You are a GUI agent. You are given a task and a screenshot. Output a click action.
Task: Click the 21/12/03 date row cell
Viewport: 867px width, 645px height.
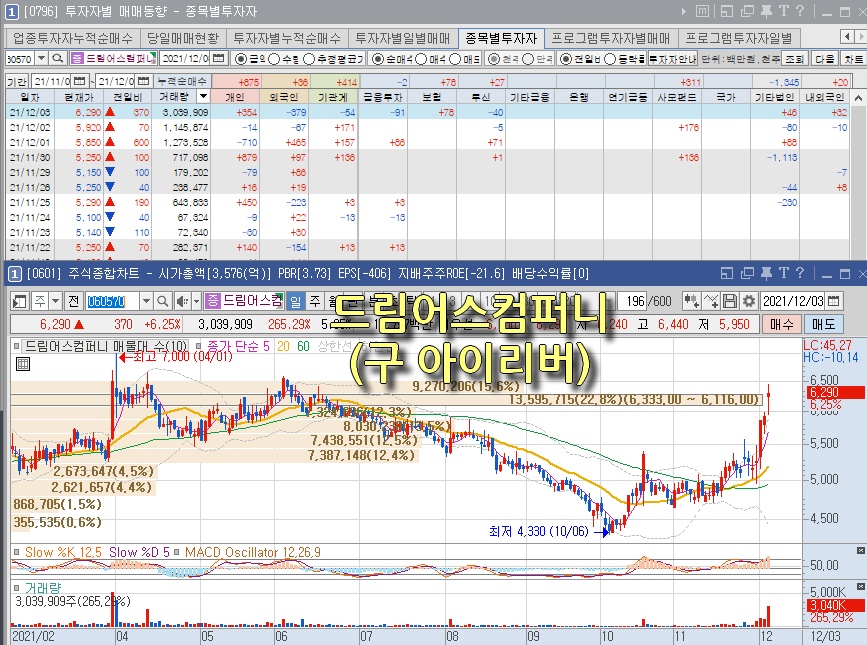(30, 112)
